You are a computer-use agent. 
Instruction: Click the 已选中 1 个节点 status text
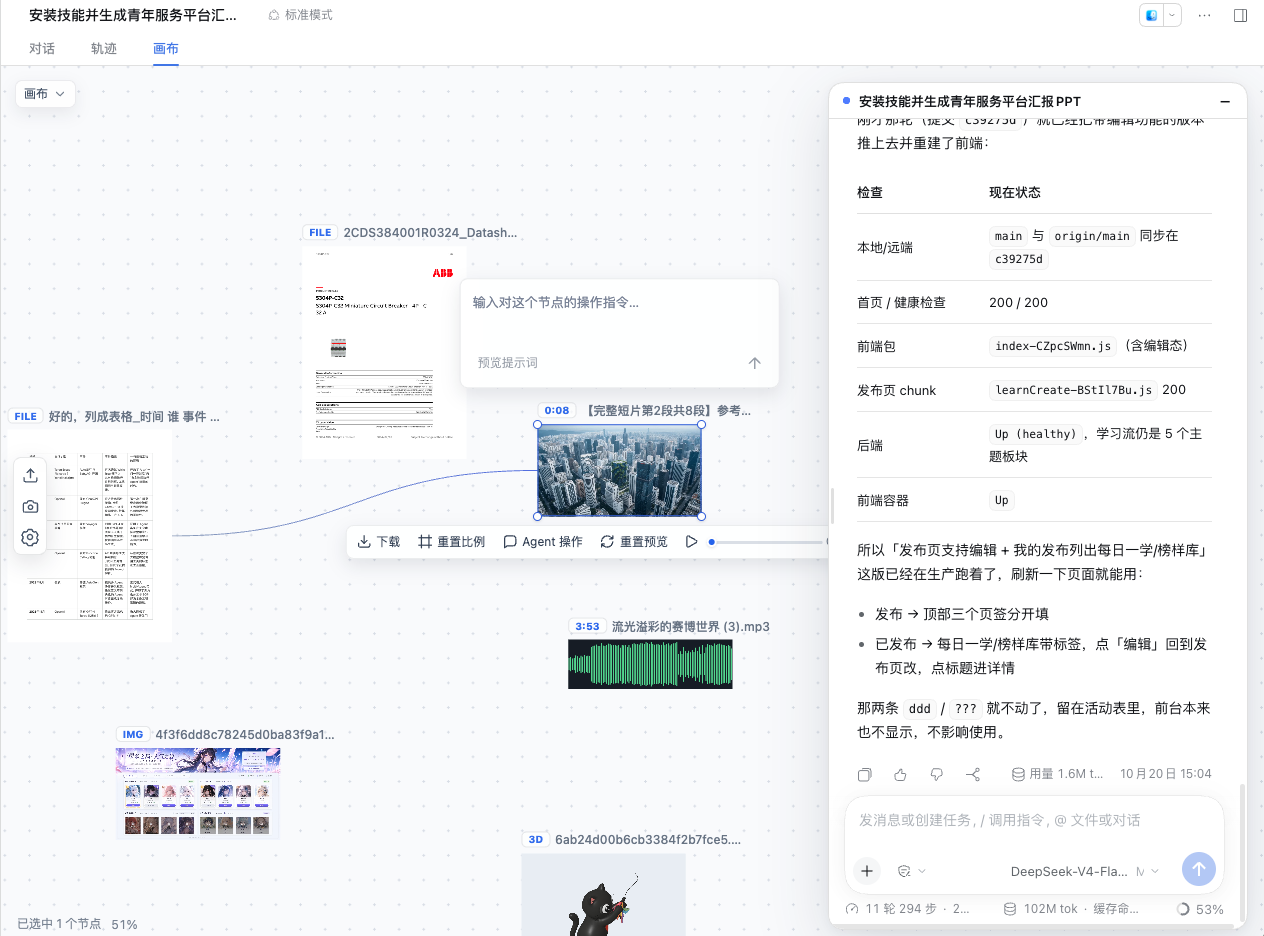(59, 924)
